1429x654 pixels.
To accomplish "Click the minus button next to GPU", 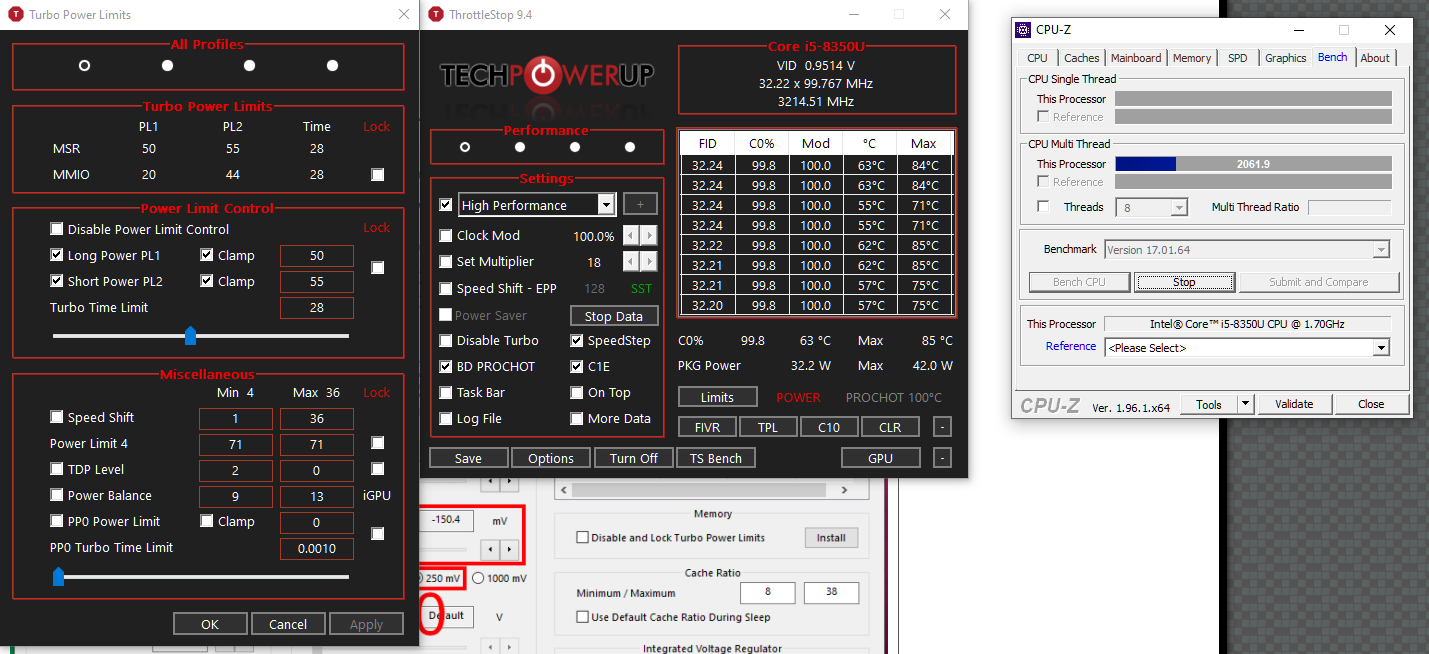I will (x=942, y=458).
